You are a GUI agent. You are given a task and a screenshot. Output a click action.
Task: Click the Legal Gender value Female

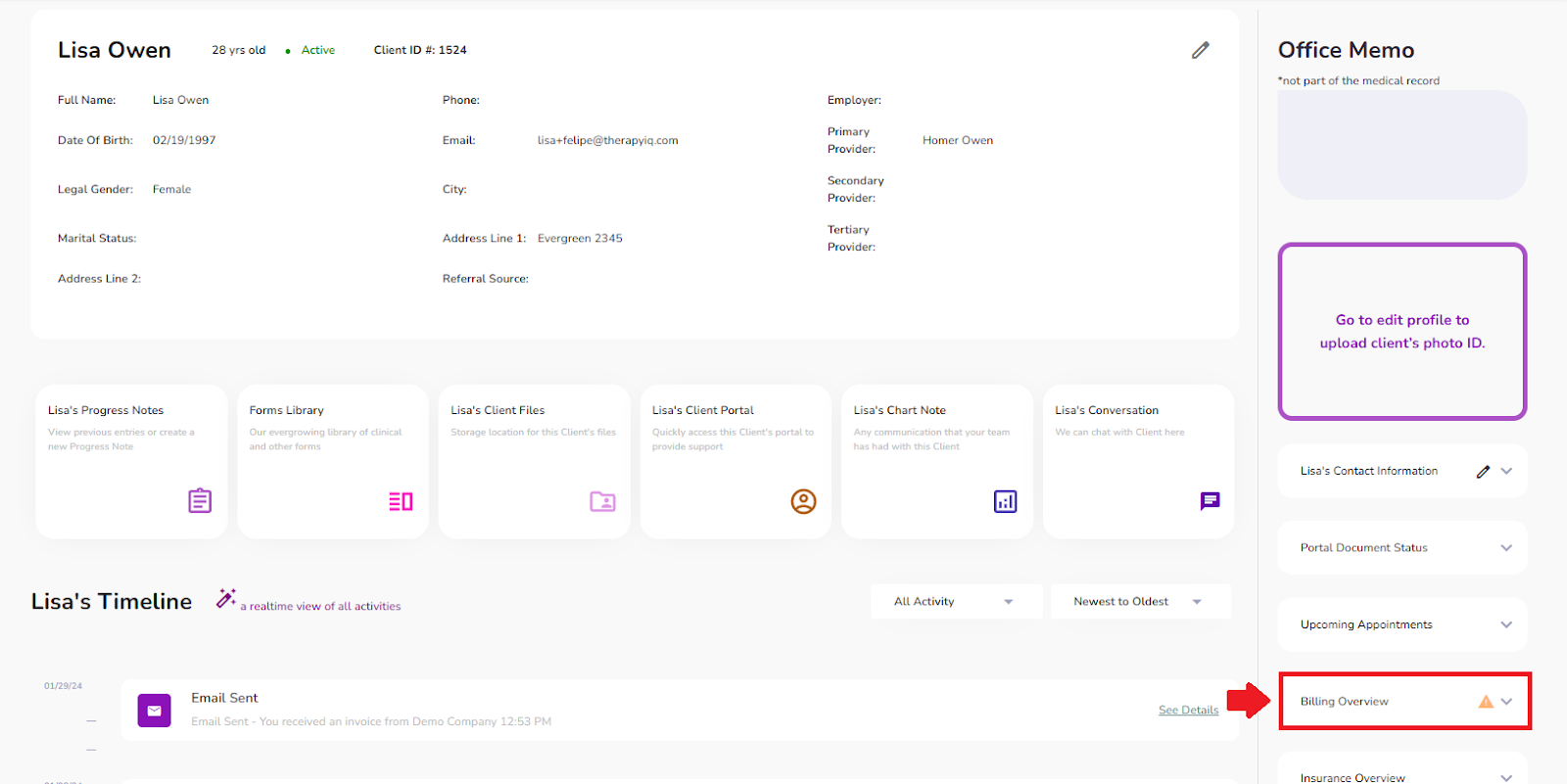(171, 190)
